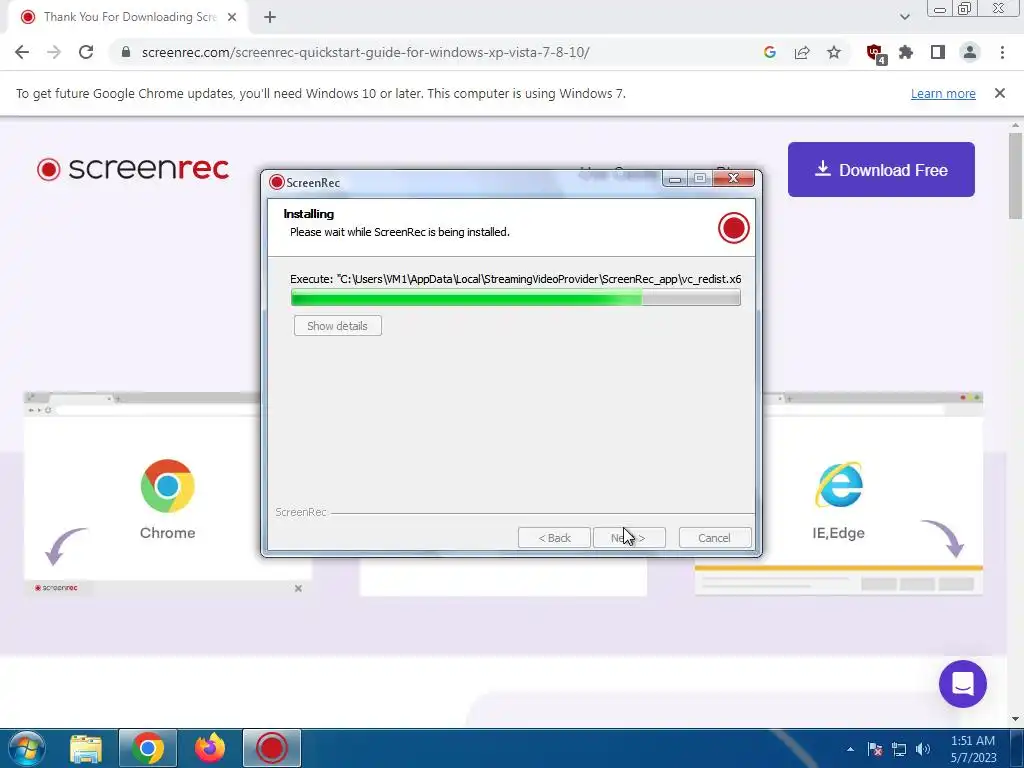Click the address bar URL field
This screenshot has width=1024, height=768.
coord(366,52)
